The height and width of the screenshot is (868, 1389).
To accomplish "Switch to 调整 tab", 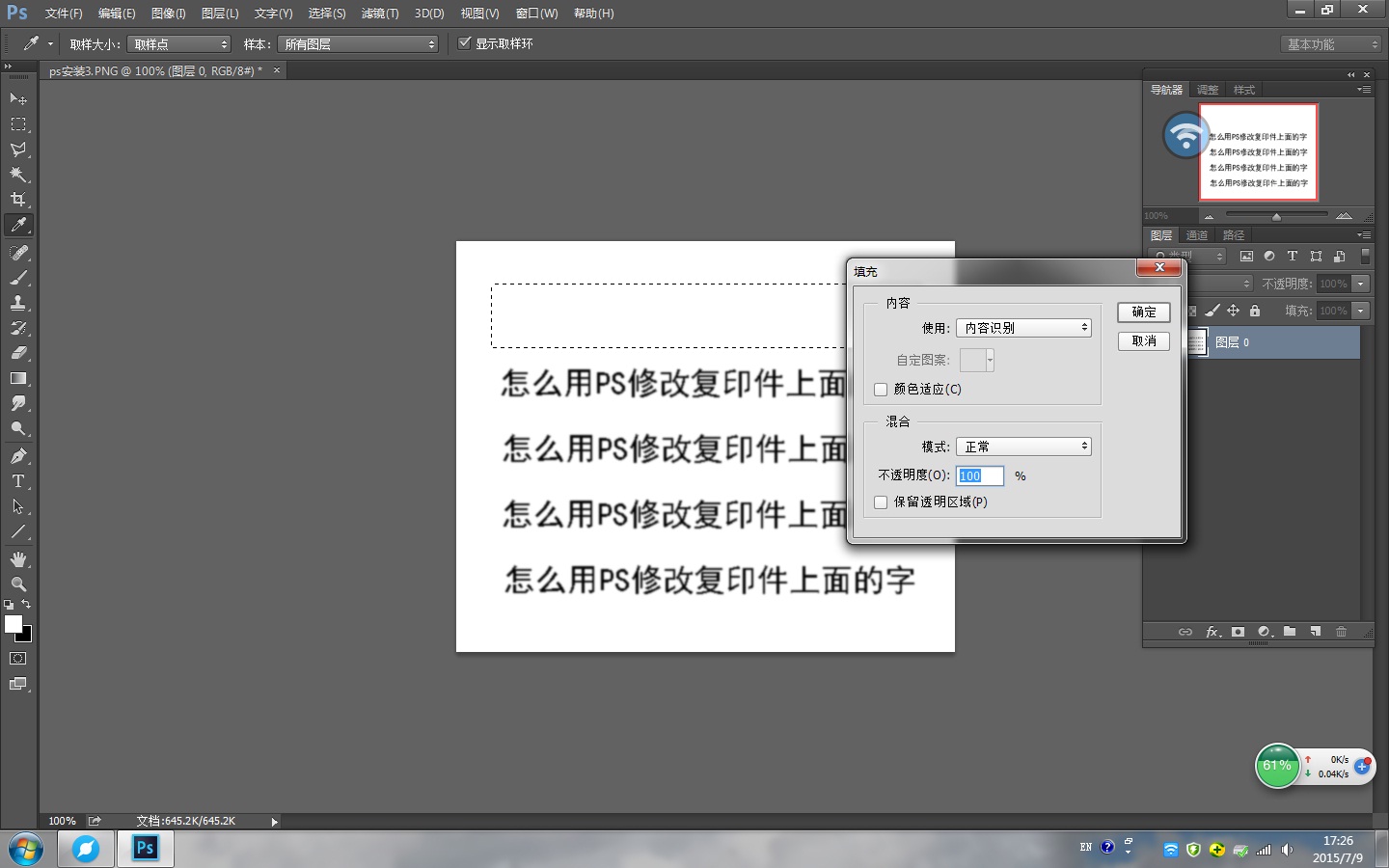I will [x=1208, y=90].
